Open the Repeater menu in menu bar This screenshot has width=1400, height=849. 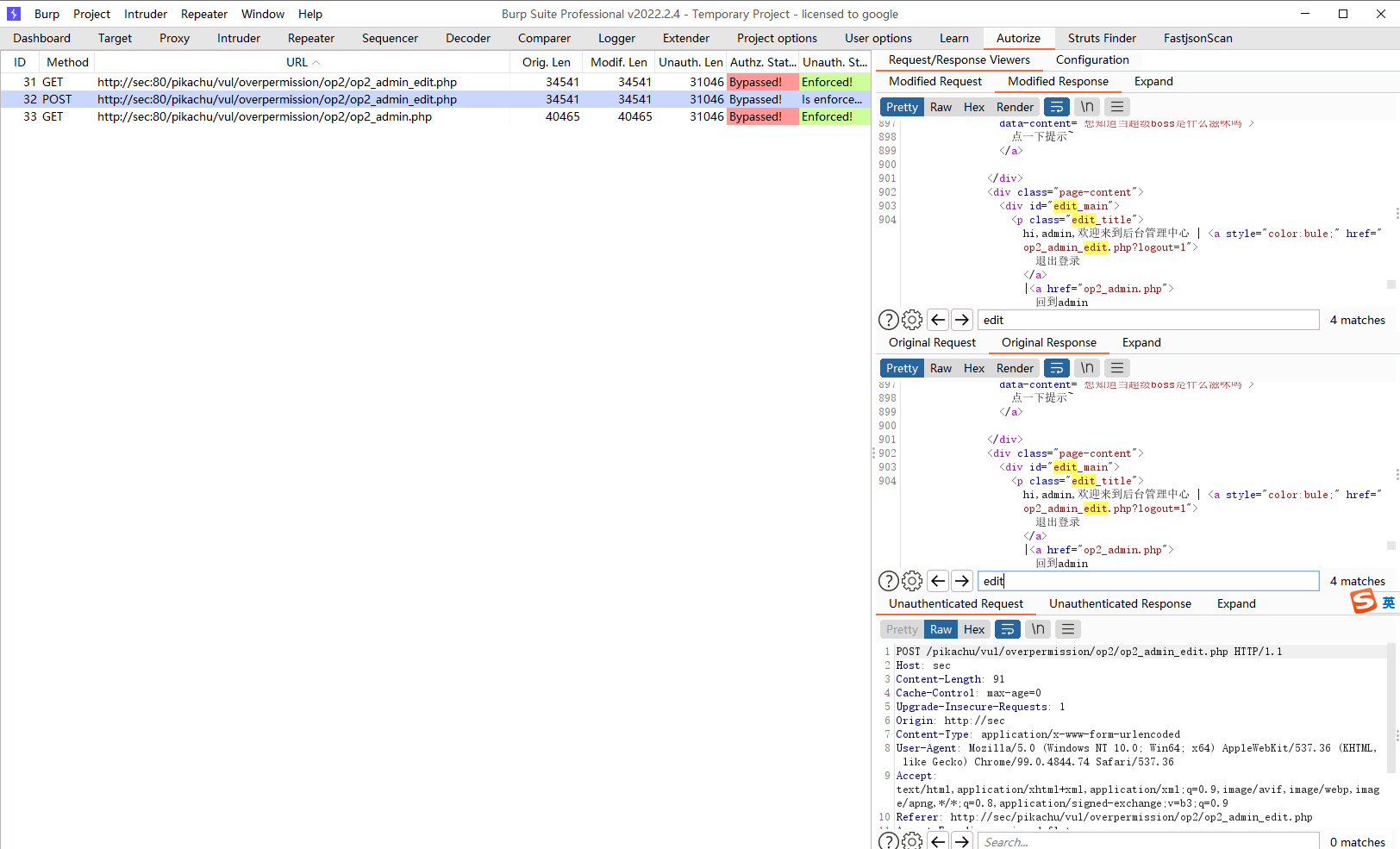coord(204,14)
